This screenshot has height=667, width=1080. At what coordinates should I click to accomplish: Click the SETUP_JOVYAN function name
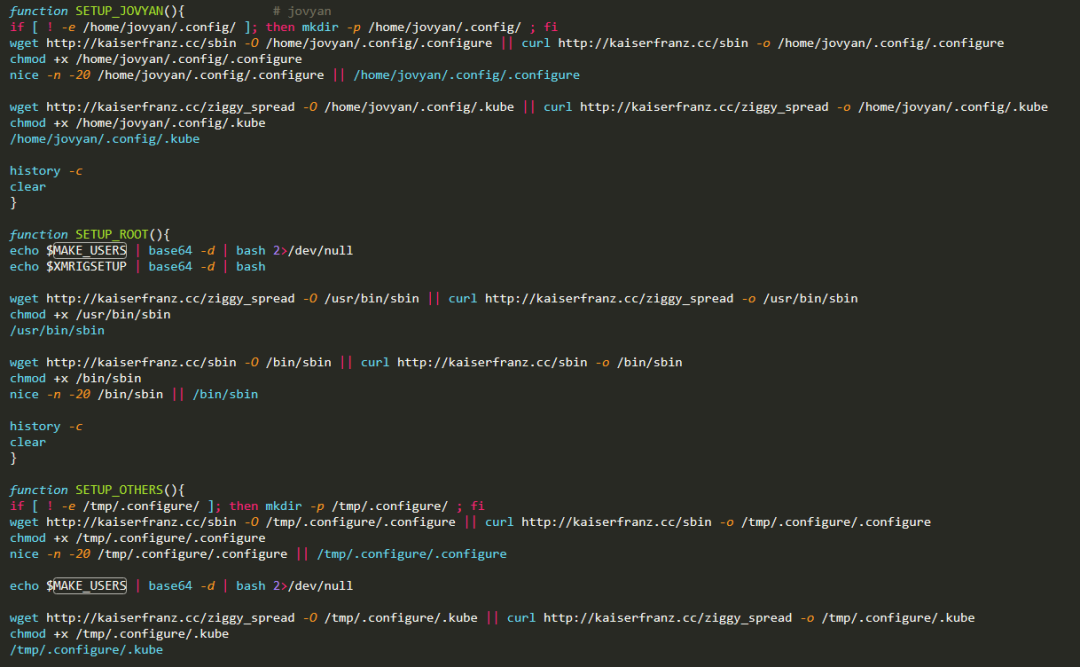tap(119, 11)
